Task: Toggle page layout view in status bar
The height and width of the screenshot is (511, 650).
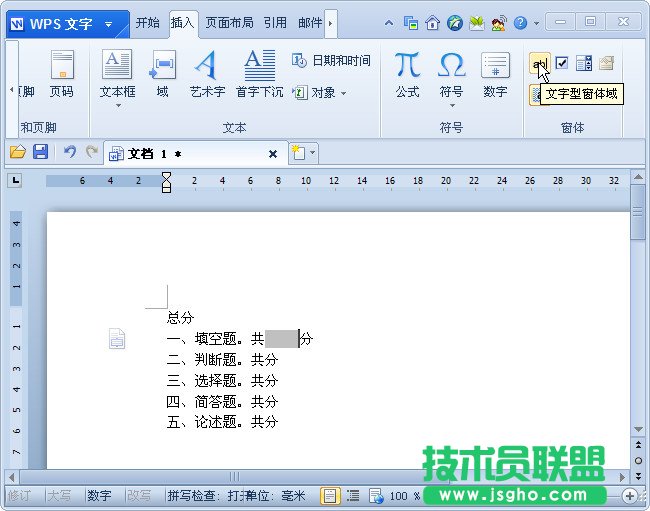Action: (330, 496)
